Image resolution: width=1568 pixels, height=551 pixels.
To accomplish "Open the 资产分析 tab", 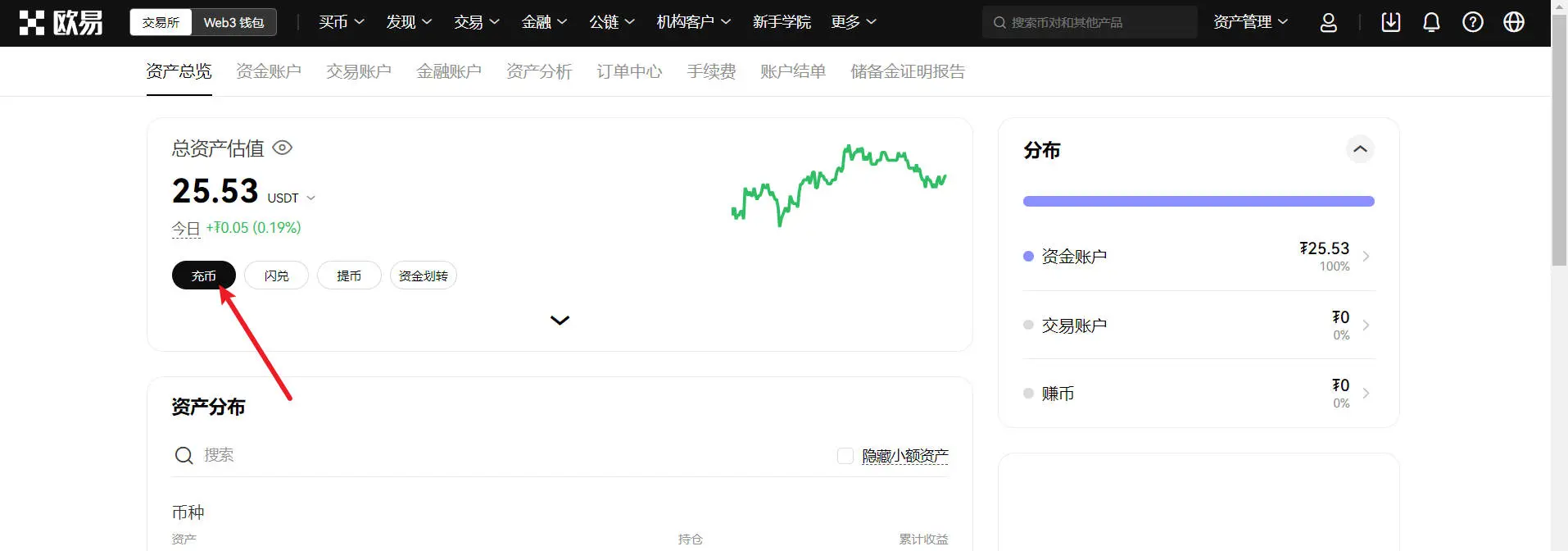I will point(539,71).
